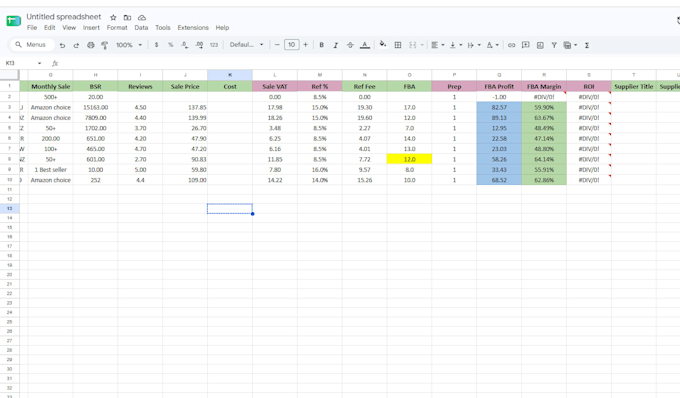Open the Borders tool
This screenshot has height=398, width=680.
pyautogui.click(x=398, y=45)
